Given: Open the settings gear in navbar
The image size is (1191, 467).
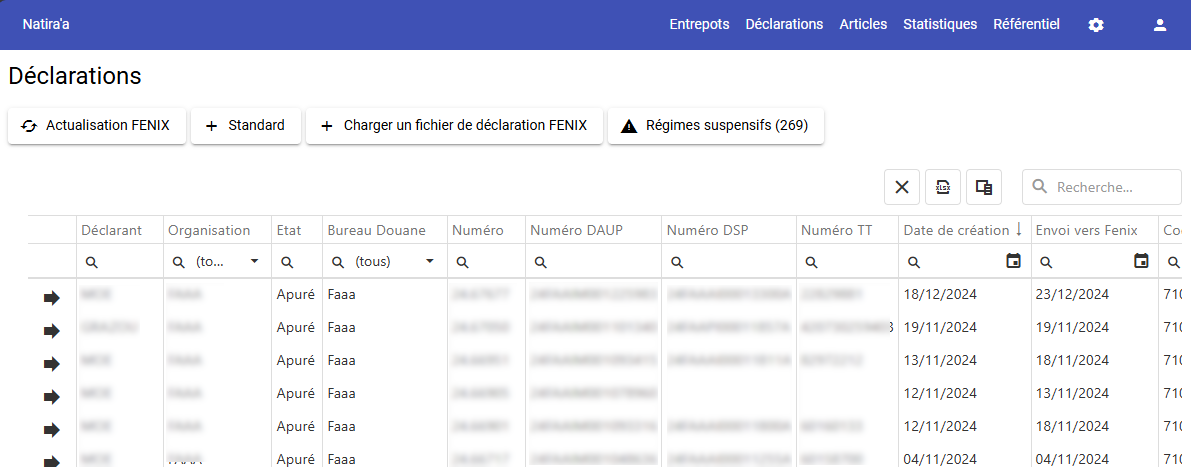Looking at the screenshot, I should [1096, 25].
